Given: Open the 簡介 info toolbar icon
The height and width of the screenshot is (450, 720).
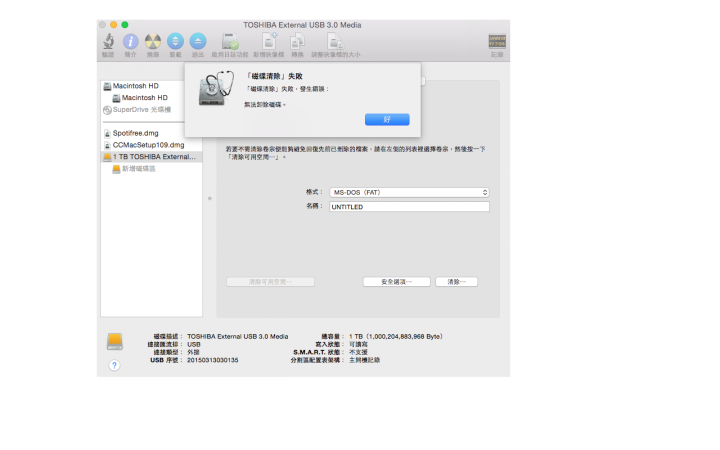Looking at the screenshot, I should 130,42.
